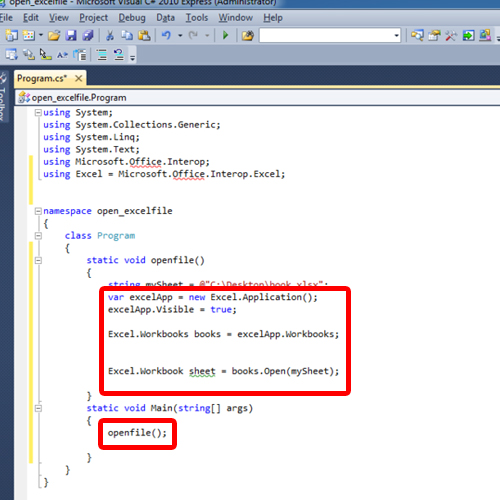Click 'static void openfile()' method signature

coord(145,260)
